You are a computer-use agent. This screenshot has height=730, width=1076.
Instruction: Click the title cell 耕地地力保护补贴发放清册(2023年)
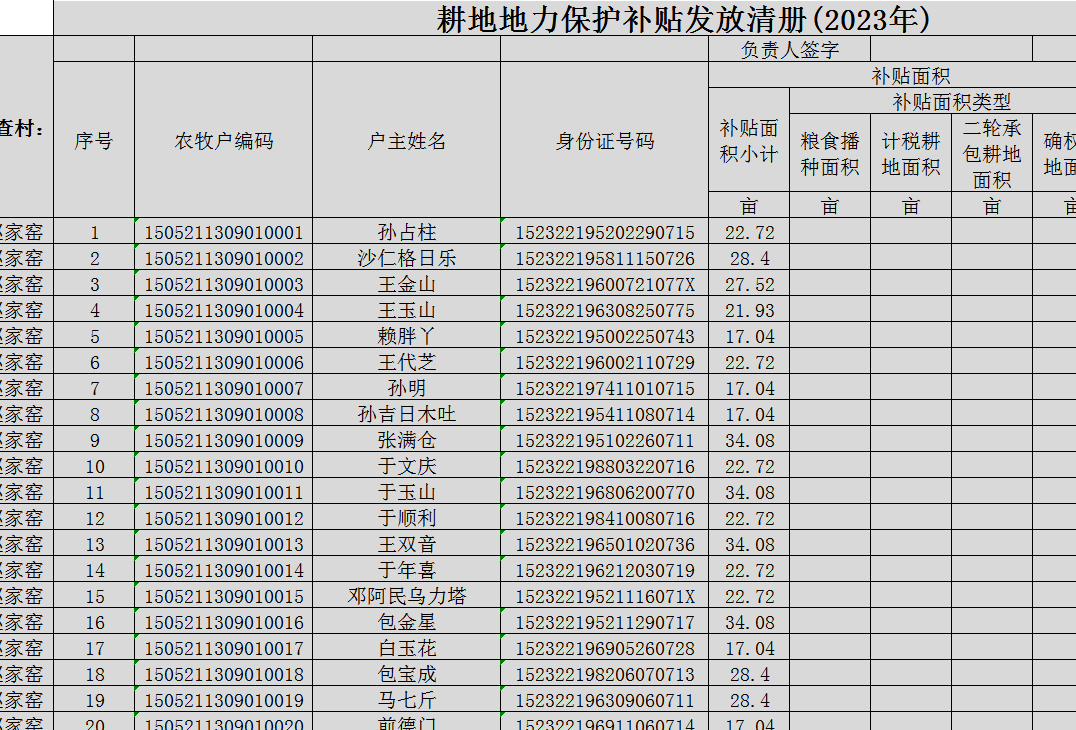[683, 19]
